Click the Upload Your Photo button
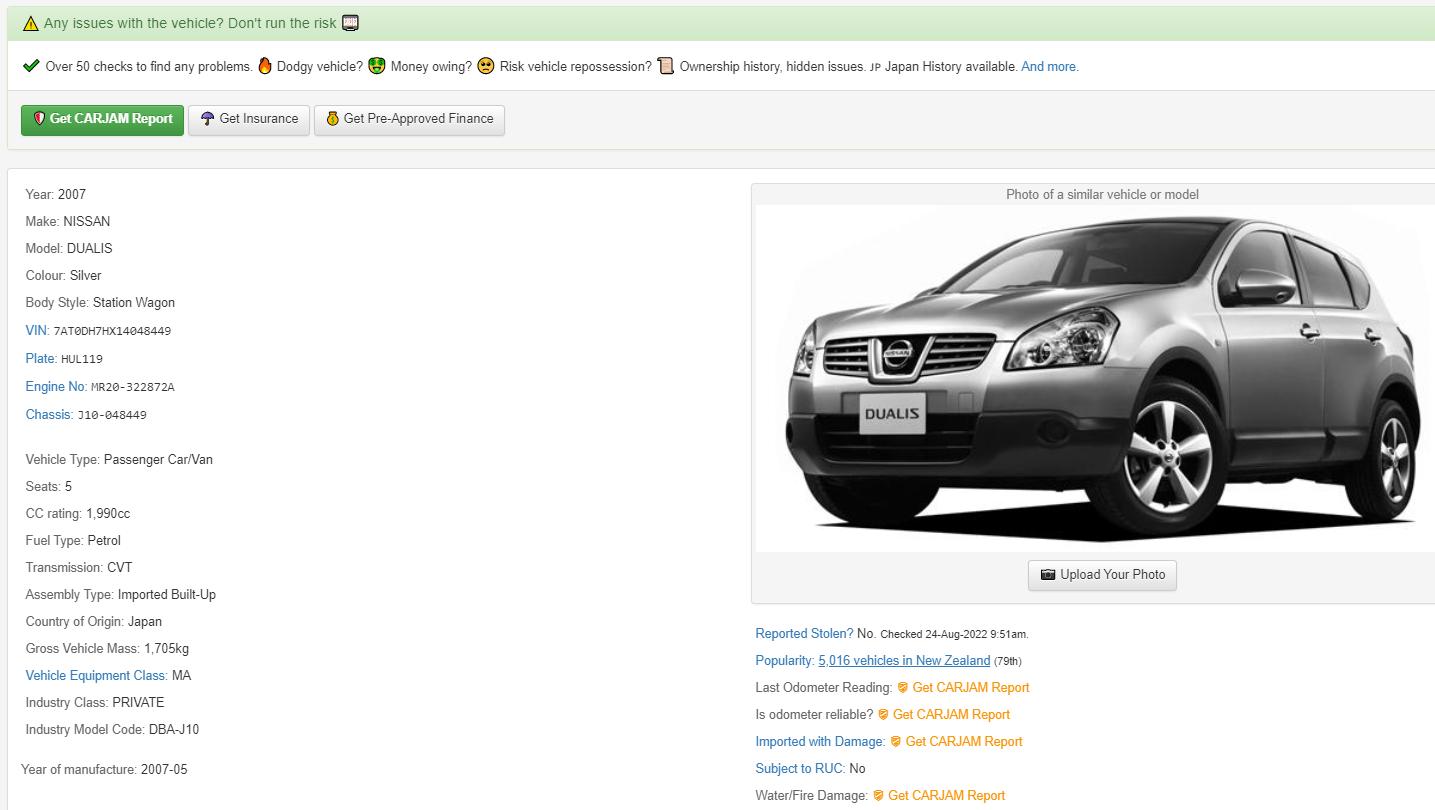Image resolution: width=1435 pixels, height=810 pixels. [x=1102, y=575]
